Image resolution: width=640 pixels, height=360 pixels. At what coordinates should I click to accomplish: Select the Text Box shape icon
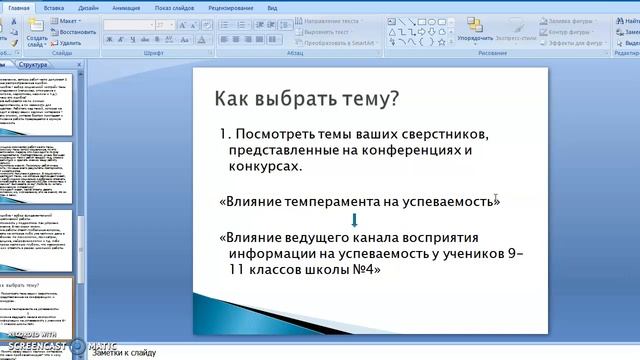pos(391,22)
